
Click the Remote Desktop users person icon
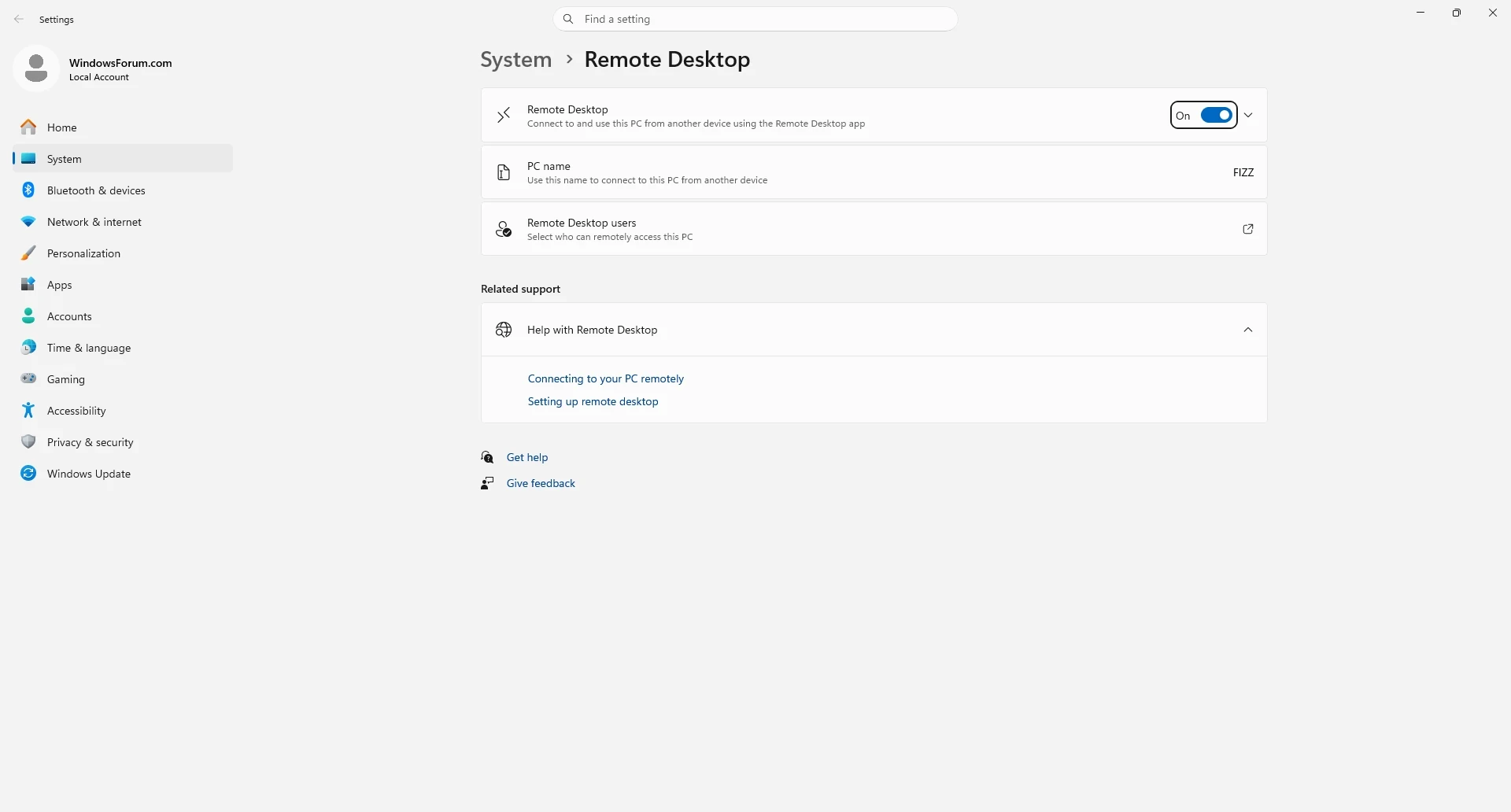(504, 229)
